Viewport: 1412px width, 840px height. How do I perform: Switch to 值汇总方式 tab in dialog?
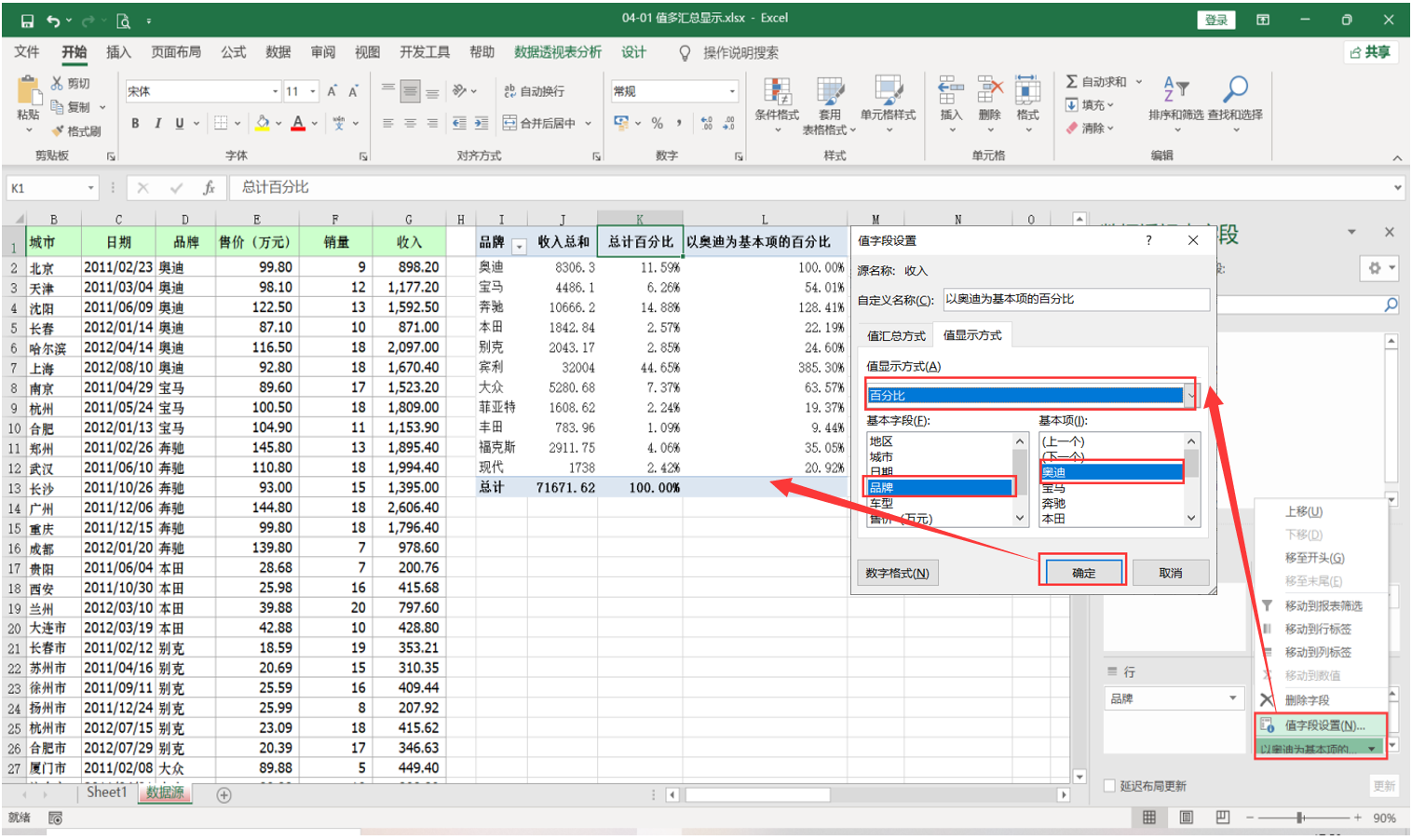pyautogui.click(x=896, y=335)
